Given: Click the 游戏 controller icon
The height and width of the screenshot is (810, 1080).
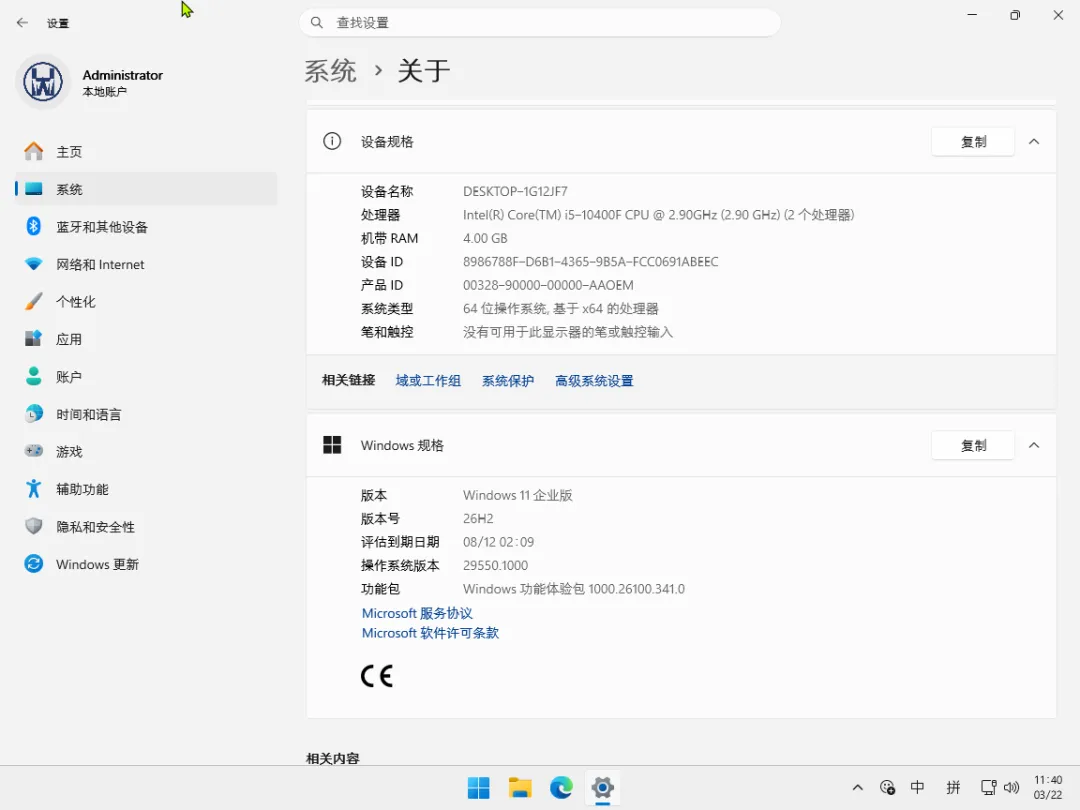Looking at the screenshot, I should point(33,451).
